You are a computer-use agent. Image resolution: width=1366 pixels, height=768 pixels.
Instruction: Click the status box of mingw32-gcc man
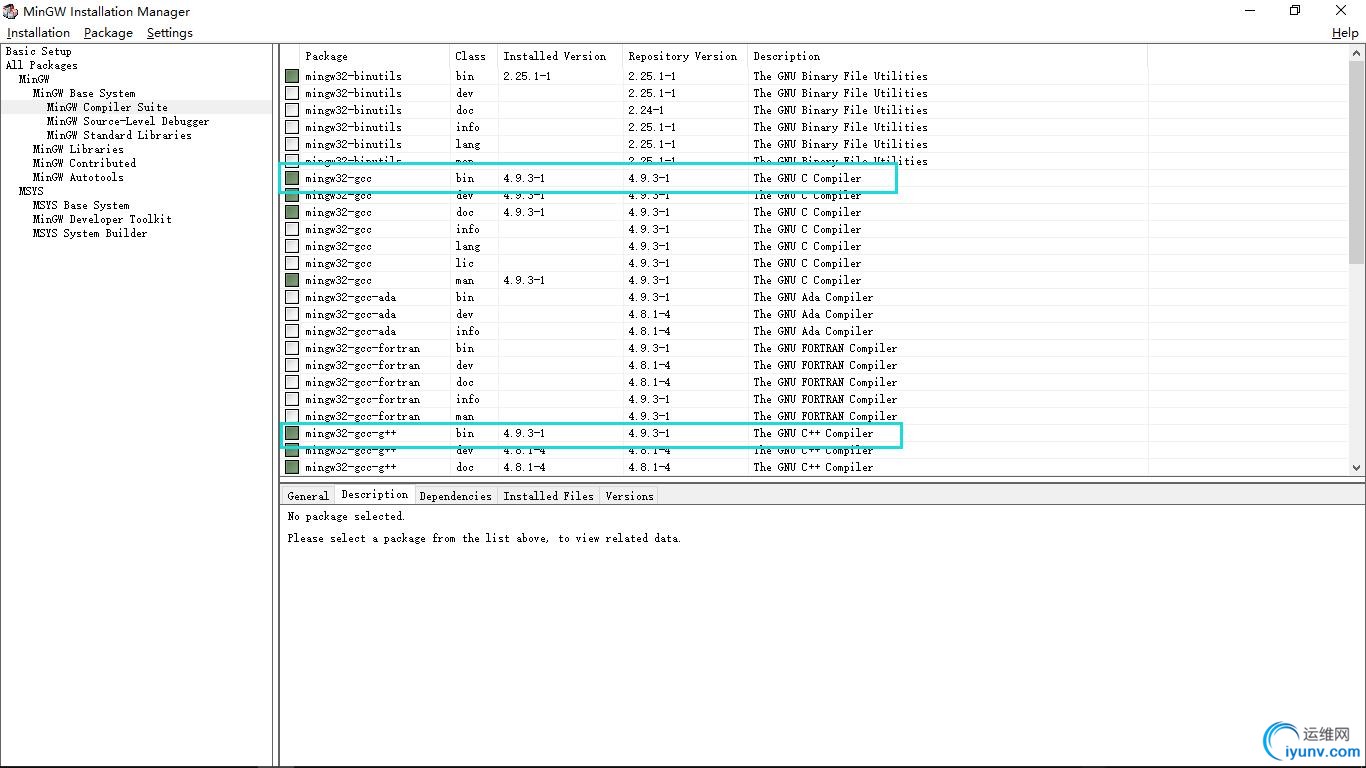tap(292, 280)
